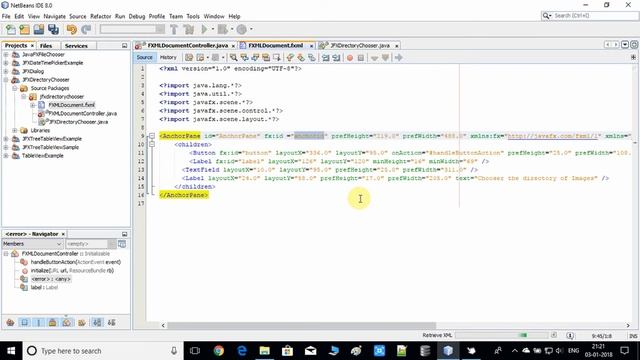
Task: Click the Last Edit icon in editor toolbar
Action: (x=189, y=58)
